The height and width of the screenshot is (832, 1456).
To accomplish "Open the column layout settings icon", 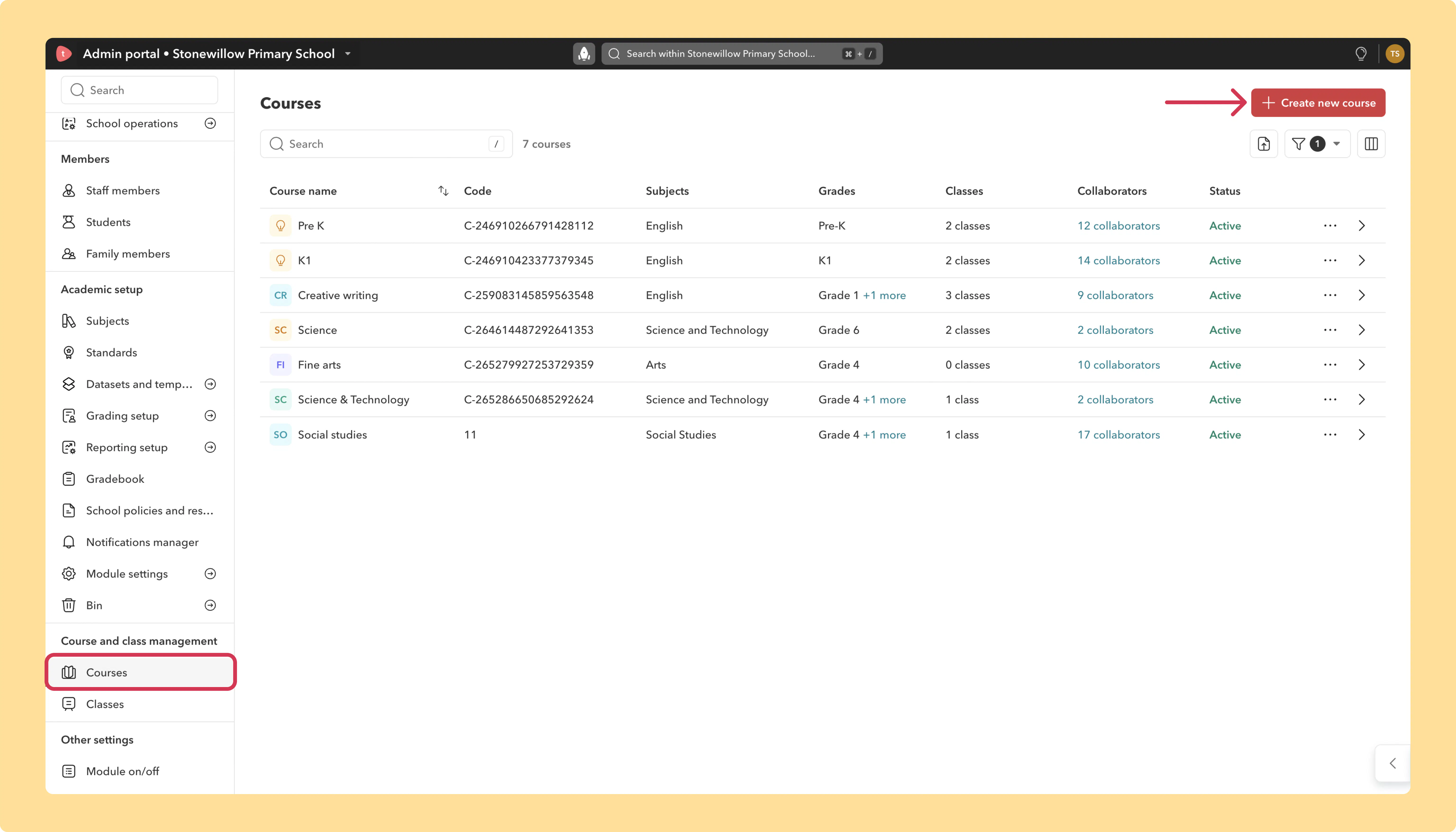I will pyautogui.click(x=1371, y=144).
